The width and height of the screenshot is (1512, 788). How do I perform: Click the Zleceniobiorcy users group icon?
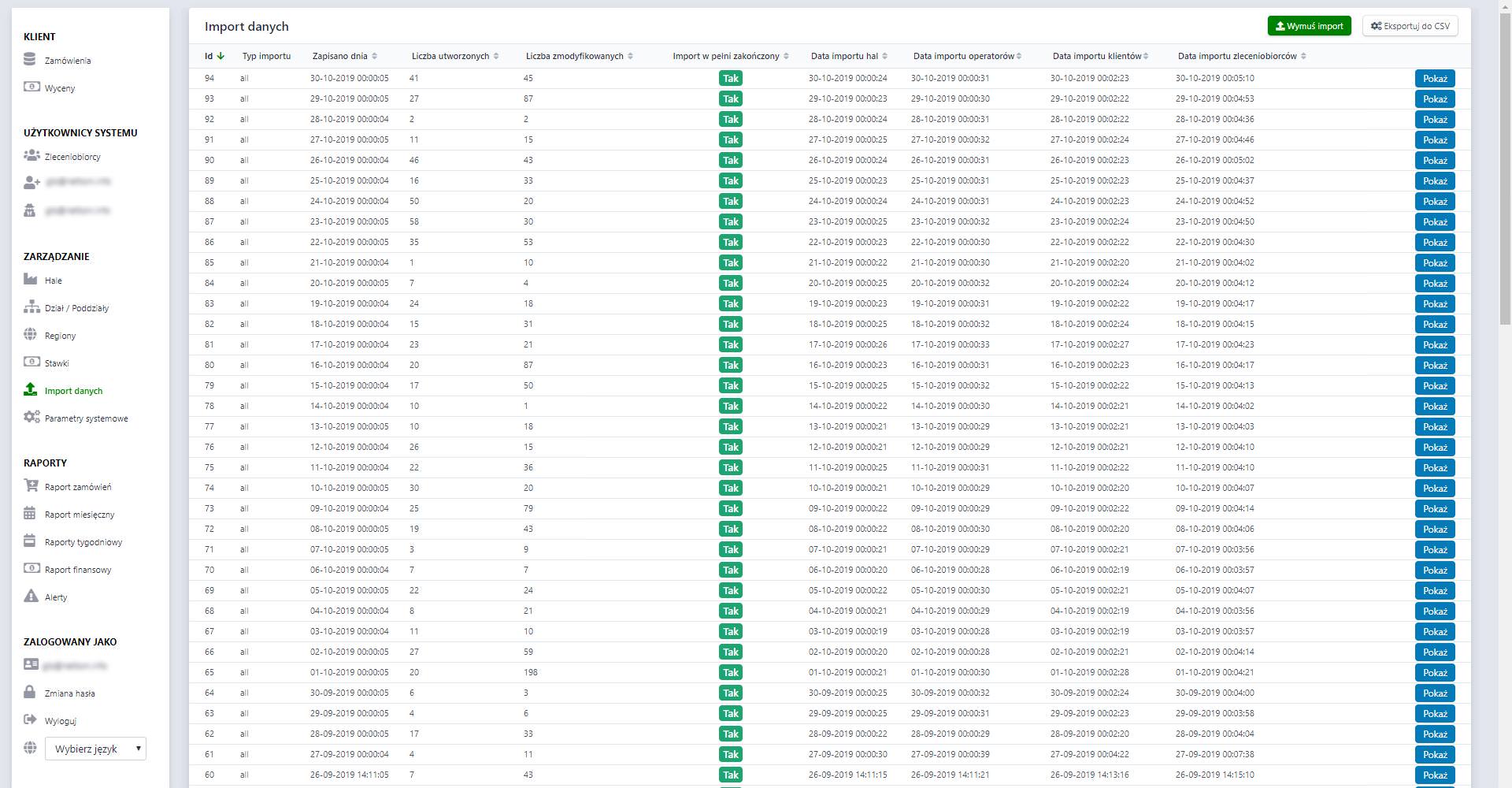pyautogui.click(x=31, y=156)
